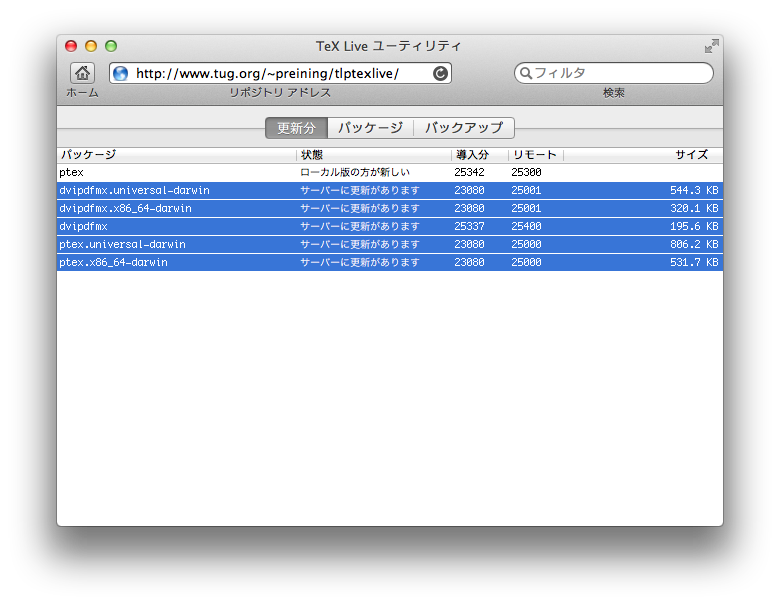Screen dimensions: 780x605
Task: Click the 544.3 KB size cell
Action: pos(694,191)
